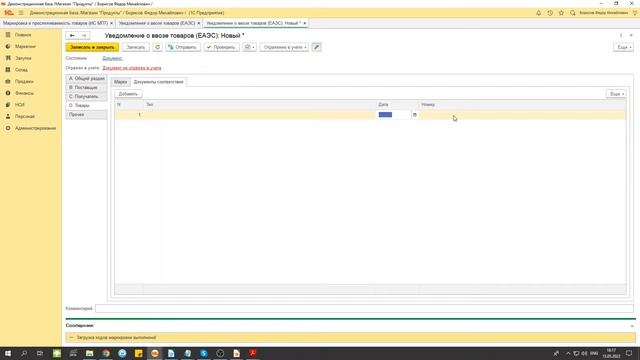This screenshot has width=640, height=360.
Task: Open the A. Общий раздел section
Action: (87, 78)
